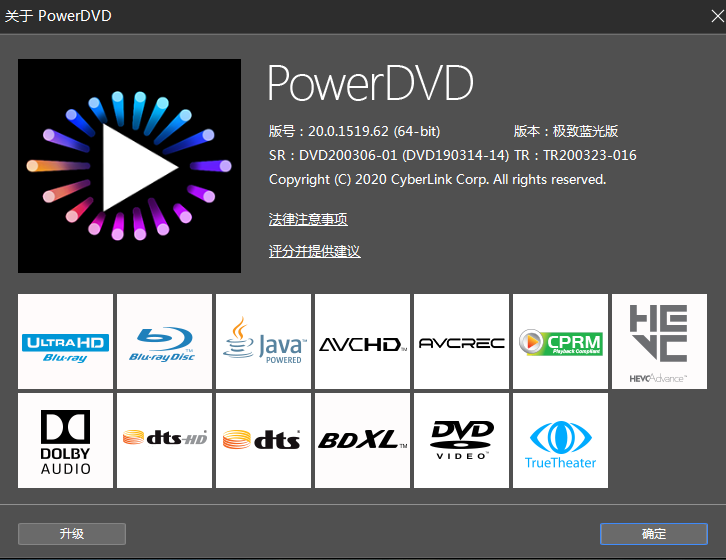Screen dimensions: 726x560
Task: Close the 关于 PowerDVD dialog
Action: (717, 16)
